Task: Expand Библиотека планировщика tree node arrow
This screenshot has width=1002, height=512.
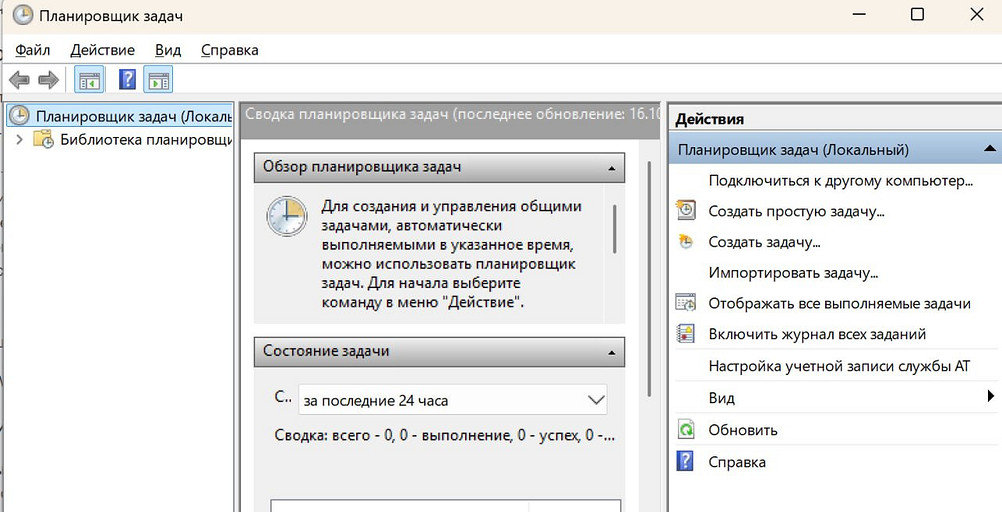Action: click(x=19, y=139)
